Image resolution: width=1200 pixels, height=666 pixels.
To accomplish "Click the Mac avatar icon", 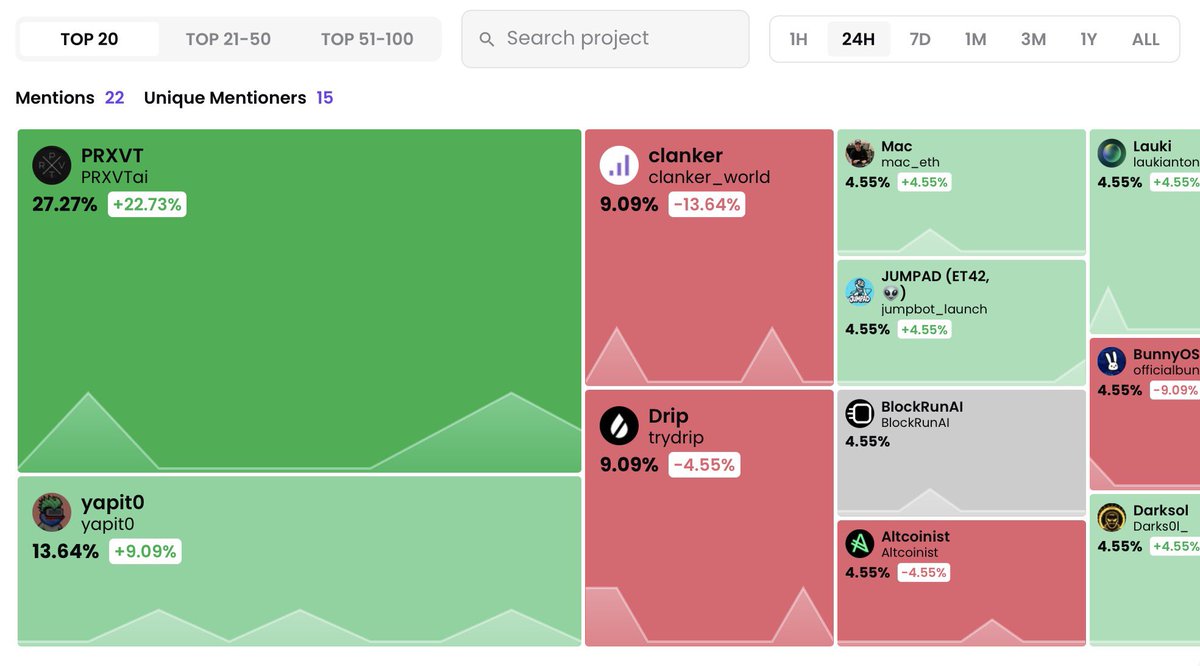I will point(860,153).
